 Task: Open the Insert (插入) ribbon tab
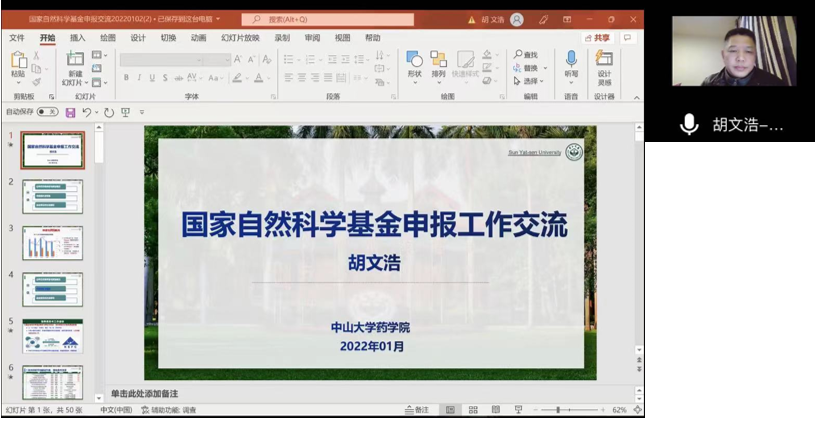pos(77,38)
